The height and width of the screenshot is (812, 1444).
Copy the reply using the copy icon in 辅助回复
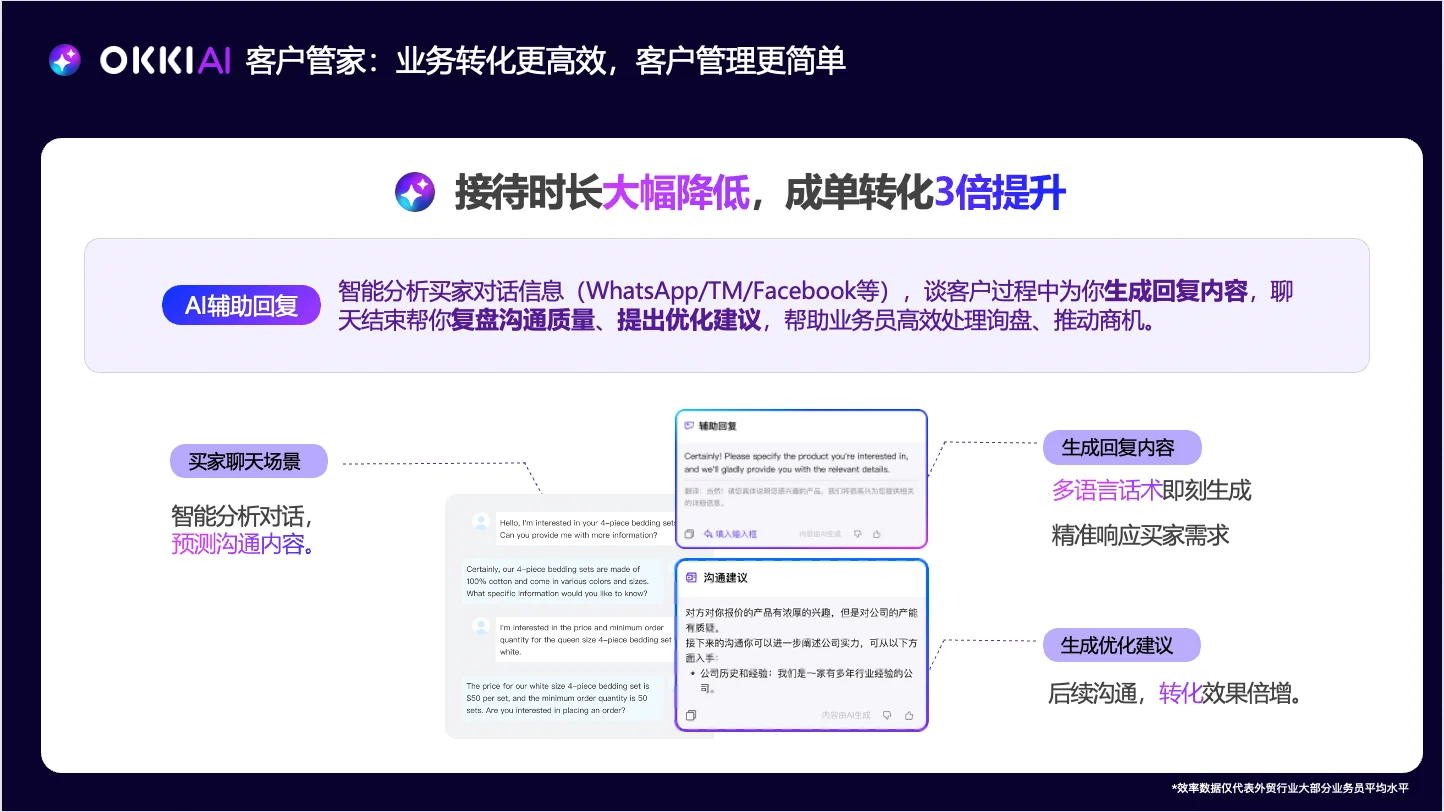[x=689, y=534]
